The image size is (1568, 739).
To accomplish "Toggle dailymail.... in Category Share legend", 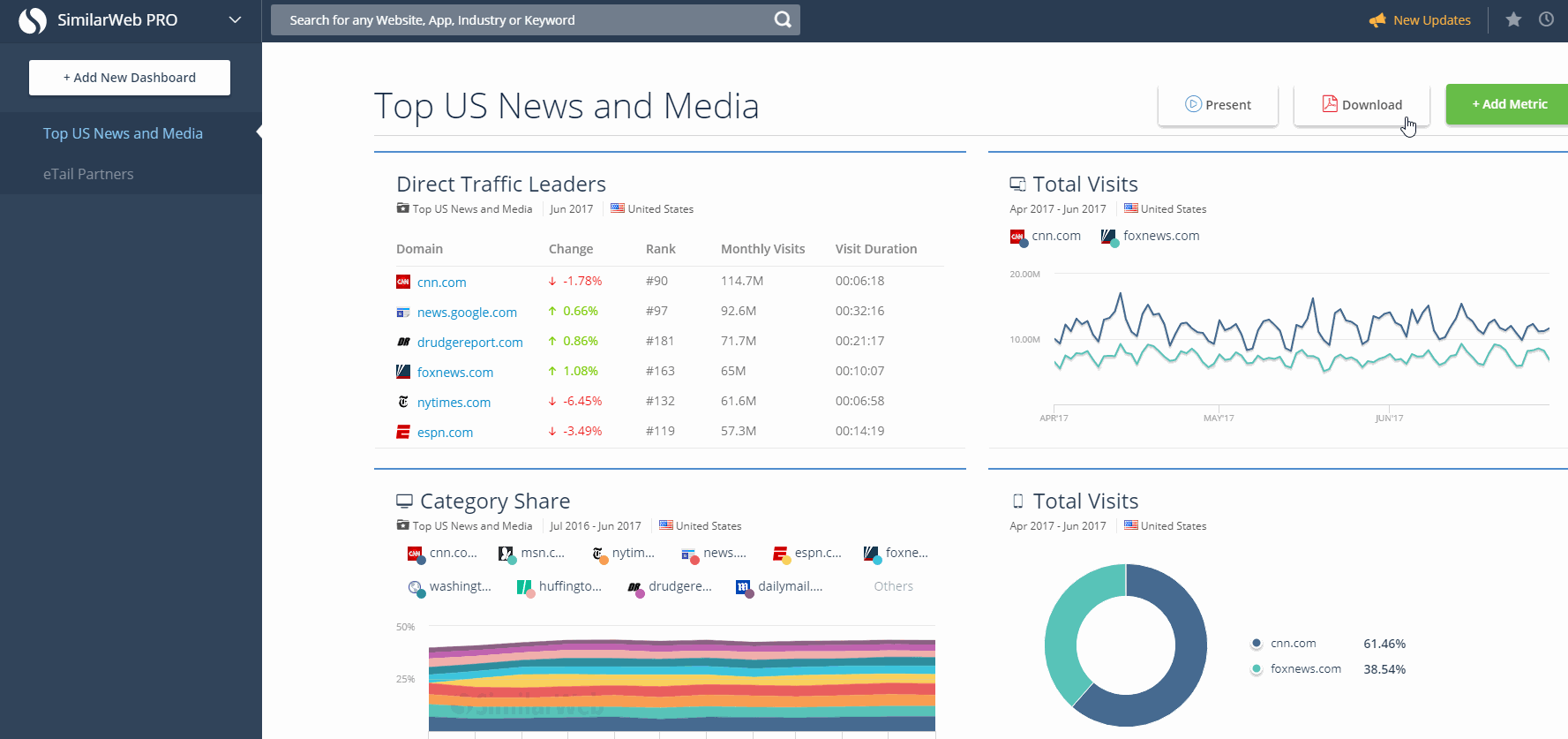I will (x=779, y=587).
